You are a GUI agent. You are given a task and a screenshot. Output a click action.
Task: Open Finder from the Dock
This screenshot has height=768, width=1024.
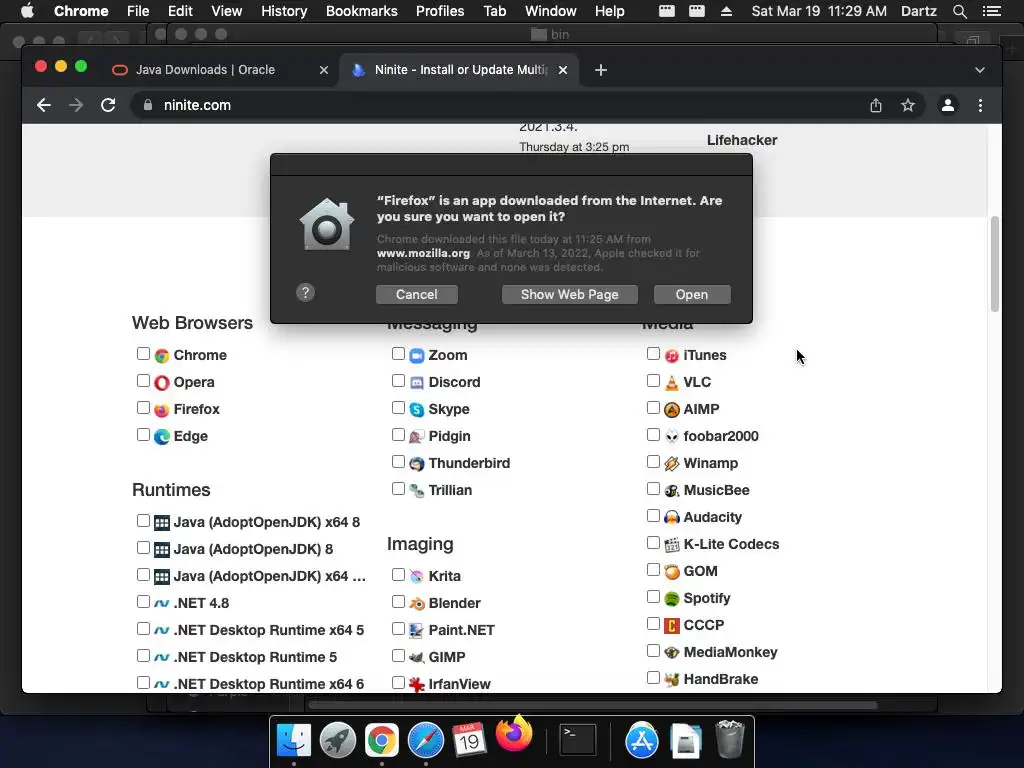[293, 741]
